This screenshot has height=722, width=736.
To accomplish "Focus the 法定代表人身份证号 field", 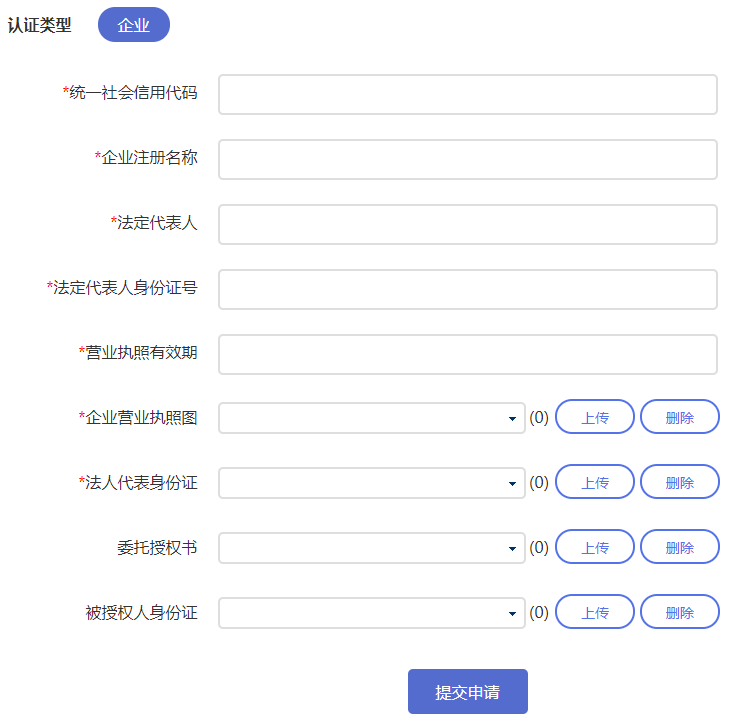I will click(467, 289).
